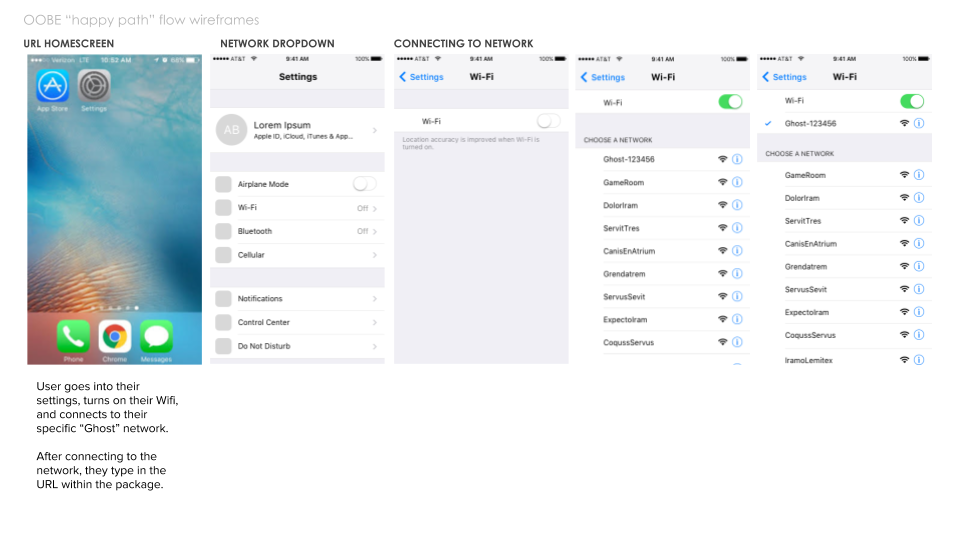The height and width of the screenshot is (540, 960).
Task: Tap the AB profile avatar in Settings
Action: coord(232,130)
